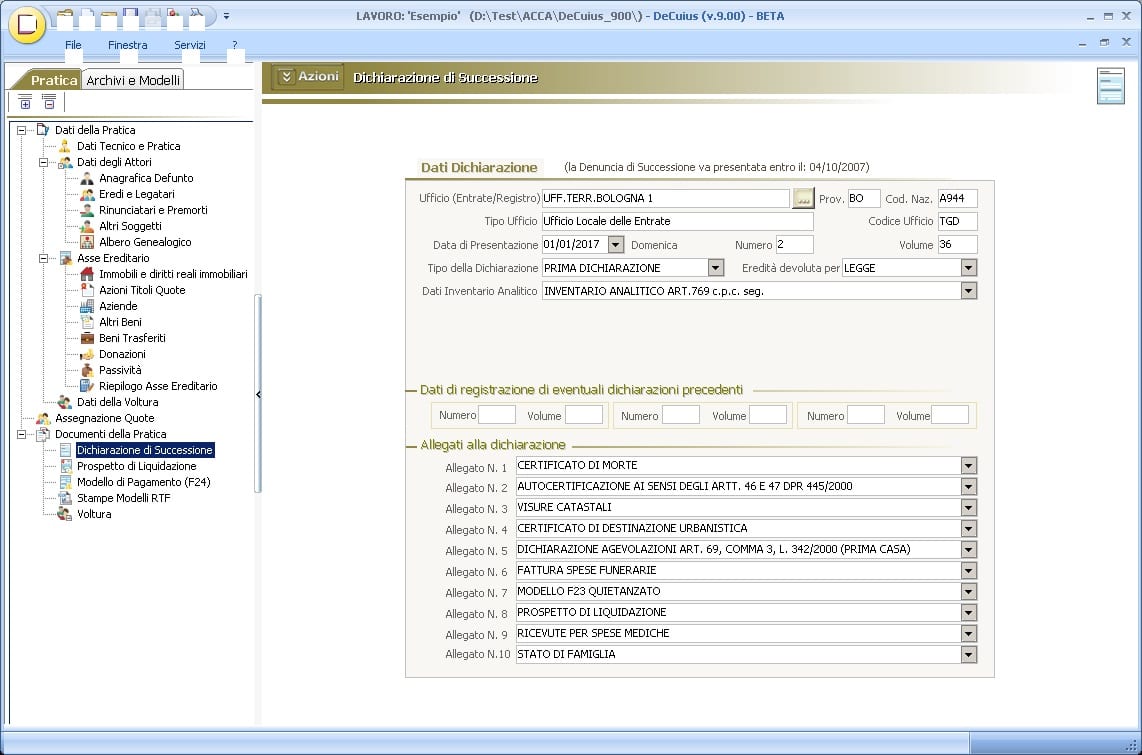Open Assegnazione Quote icon
This screenshot has height=755, width=1142.
point(43,419)
